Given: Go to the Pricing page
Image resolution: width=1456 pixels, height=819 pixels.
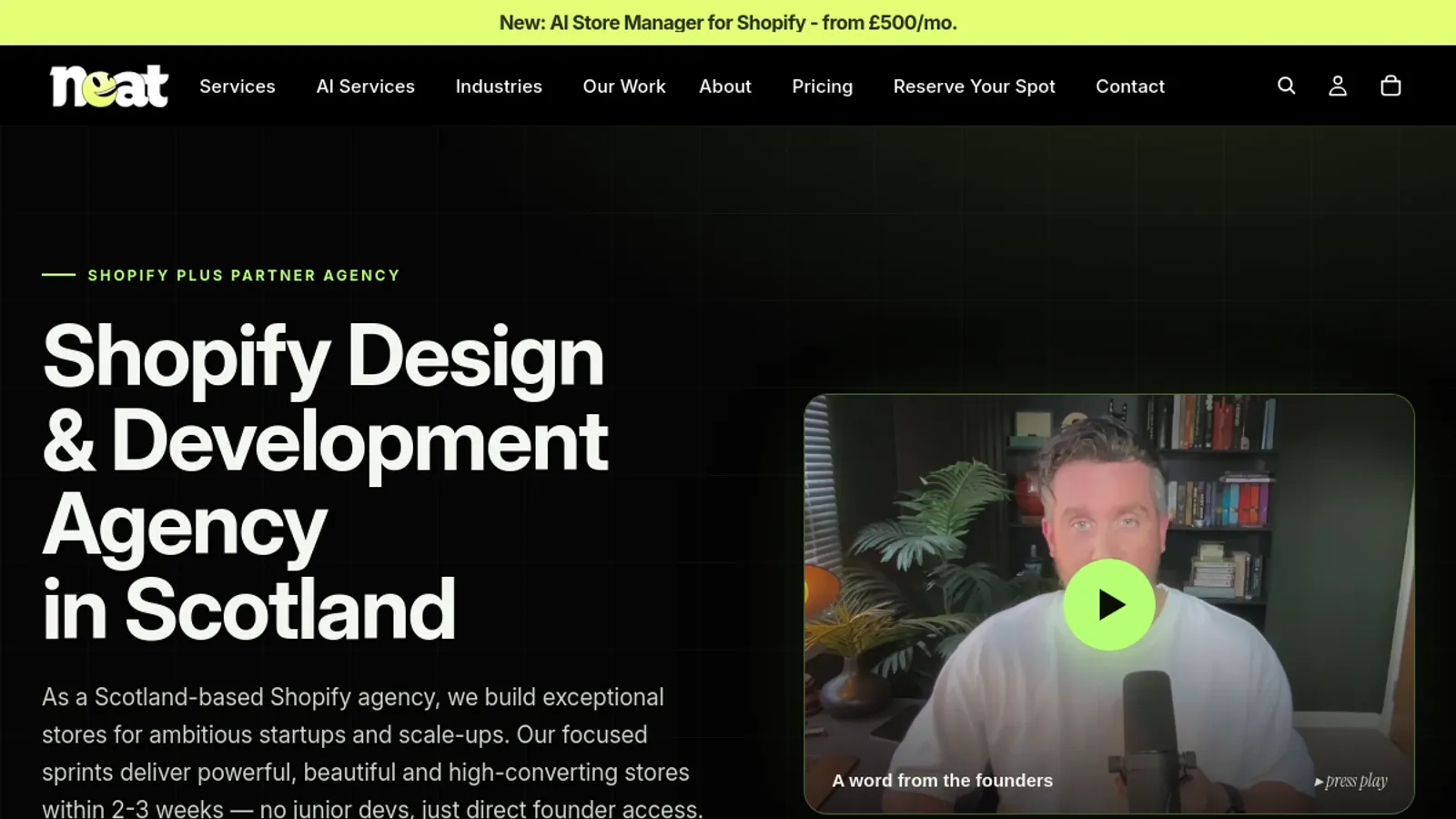Looking at the screenshot, I should tap(823, 86).
